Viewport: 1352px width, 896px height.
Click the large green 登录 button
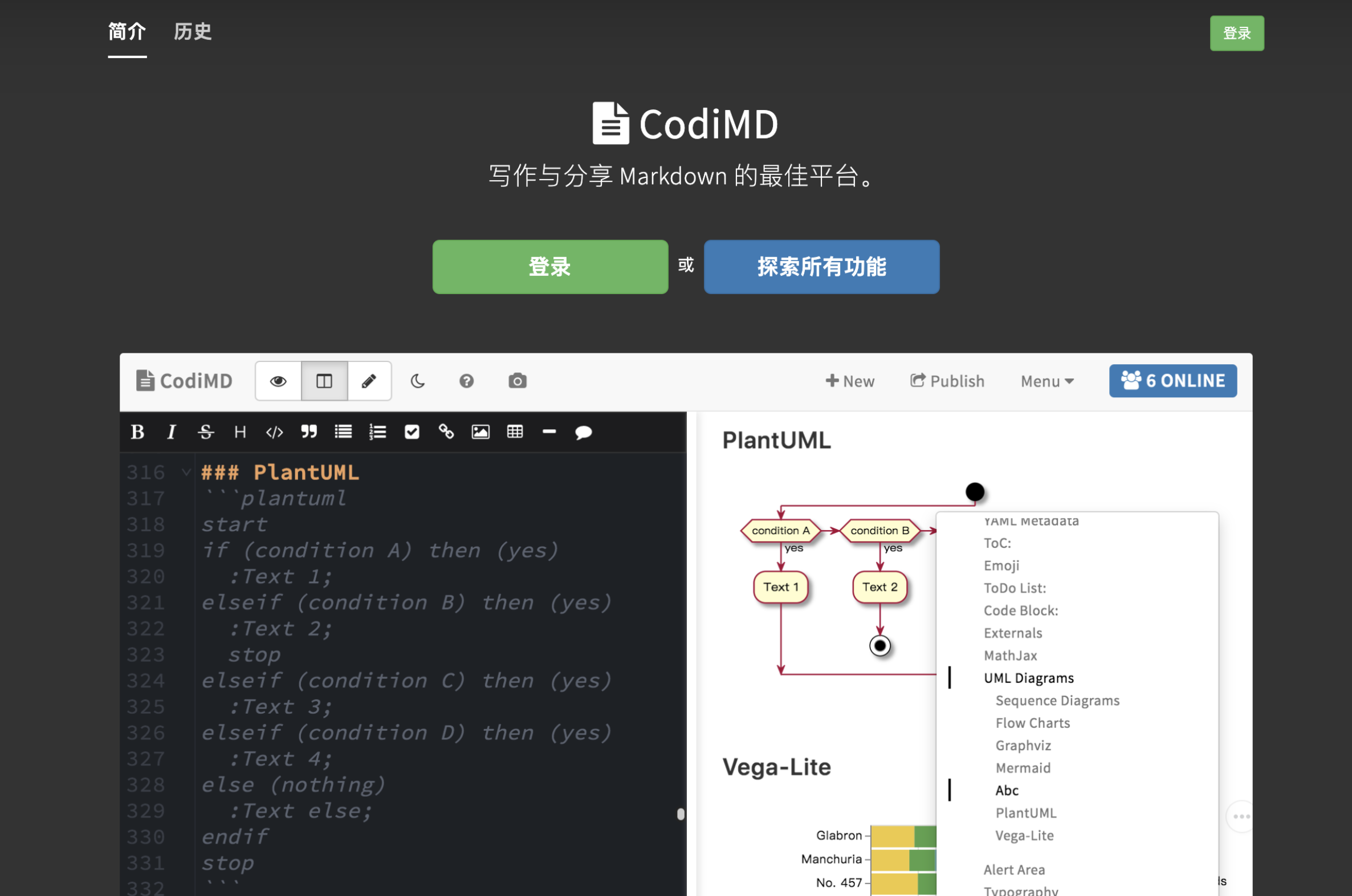point(549,267)
